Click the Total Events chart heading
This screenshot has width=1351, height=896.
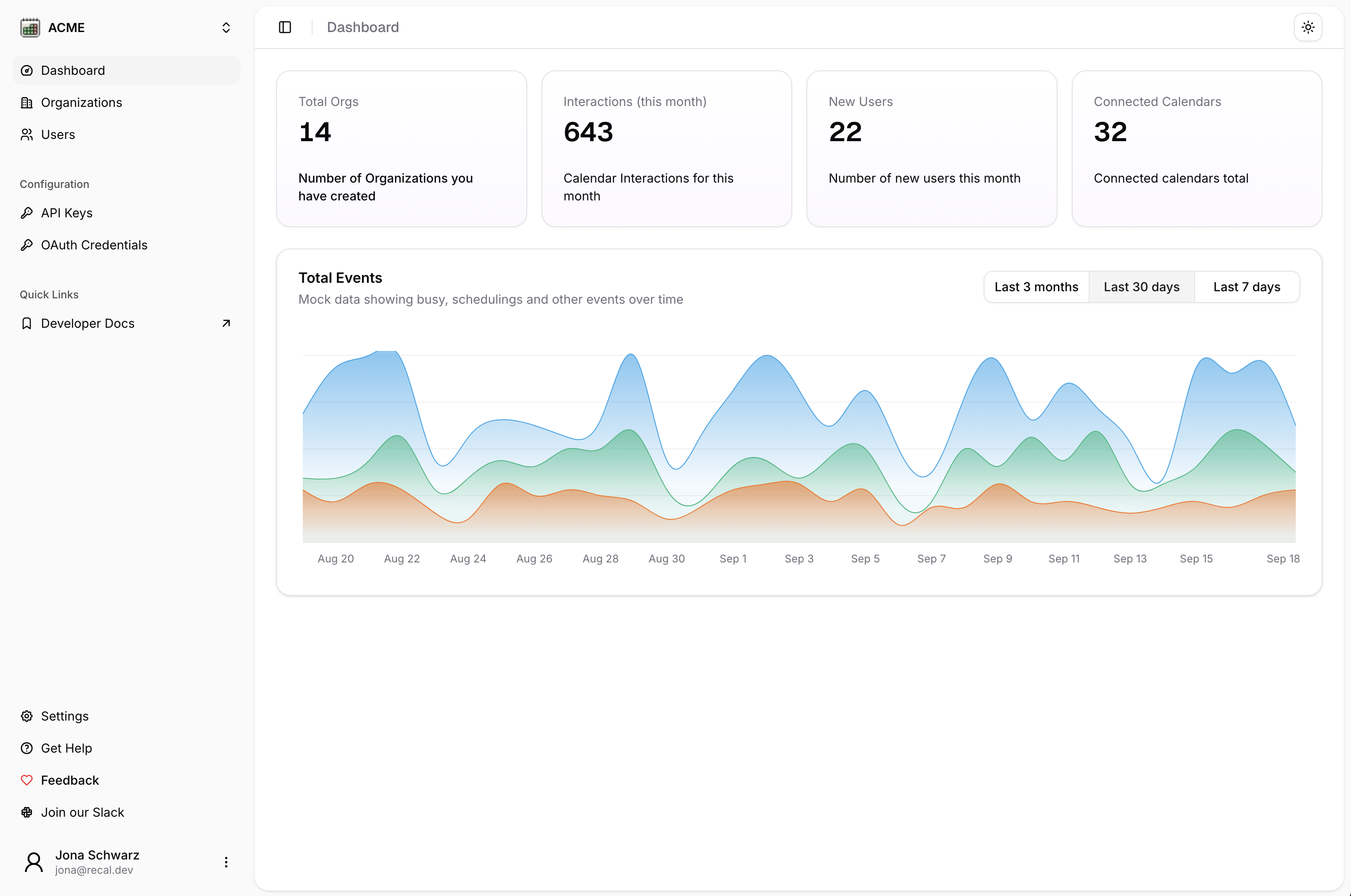pyautogui.click(x=341, y=278)
